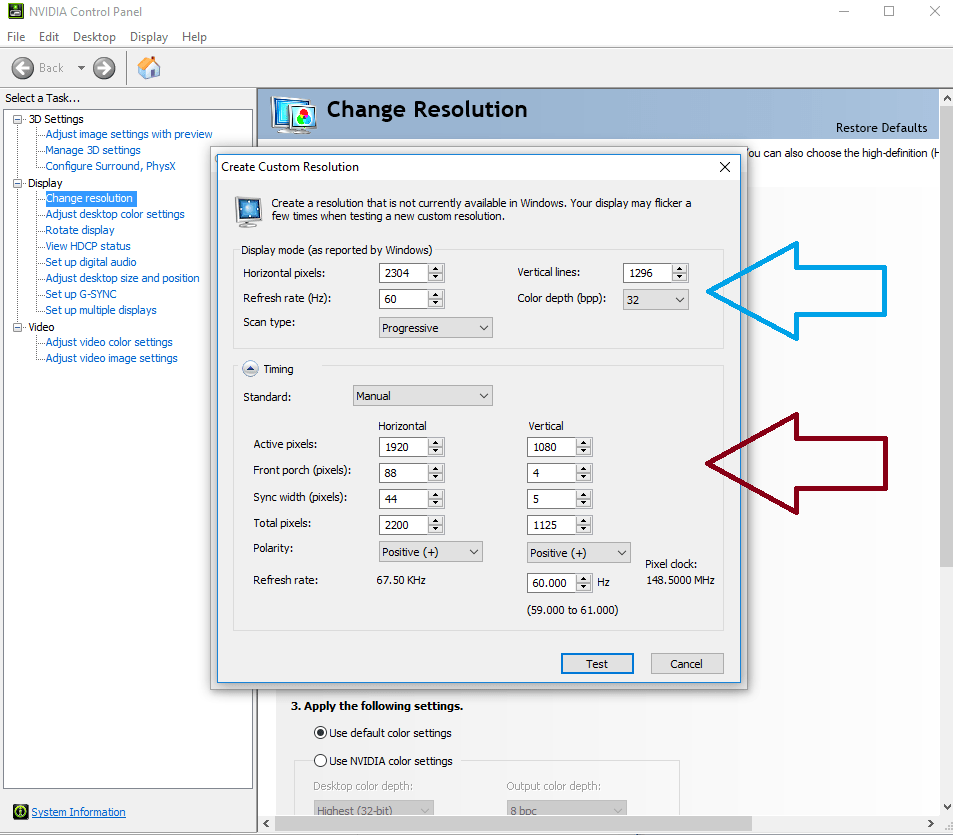Select Manage 3D settings

(x=93, y=150)
